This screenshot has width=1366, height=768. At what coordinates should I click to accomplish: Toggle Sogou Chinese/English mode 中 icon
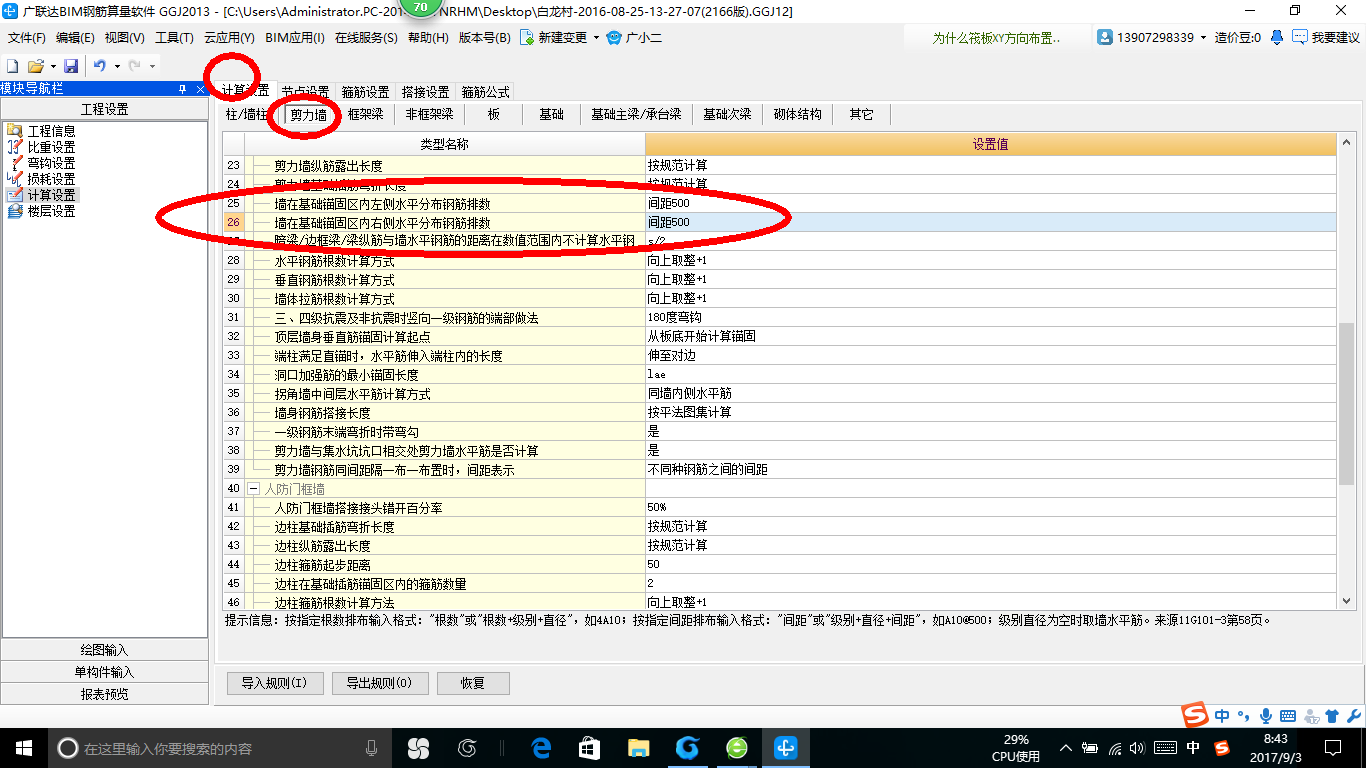[x=1223, y=716]
